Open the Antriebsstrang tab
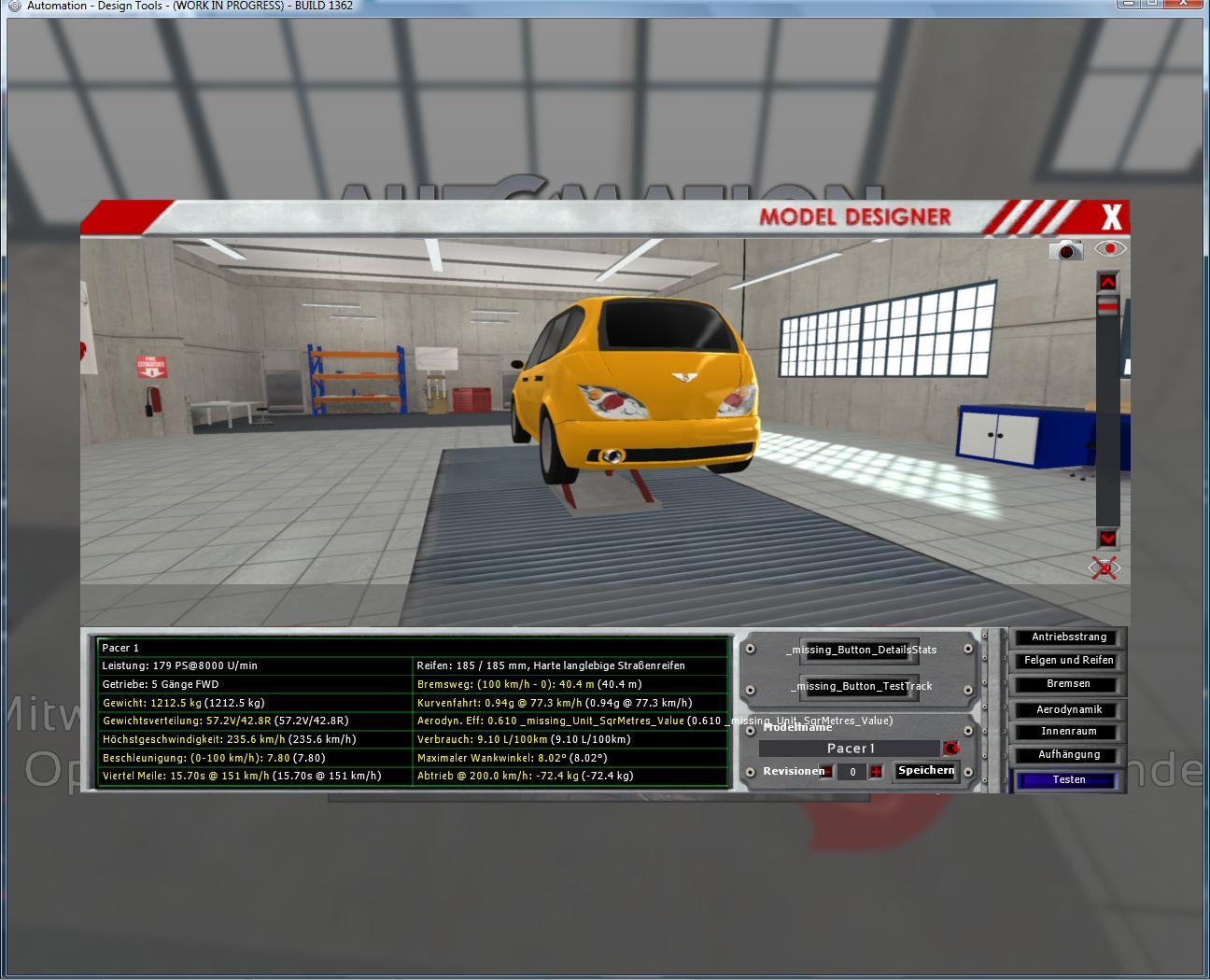The height and width of the screenshot is (980, 1210). (x=1068, y=637)
